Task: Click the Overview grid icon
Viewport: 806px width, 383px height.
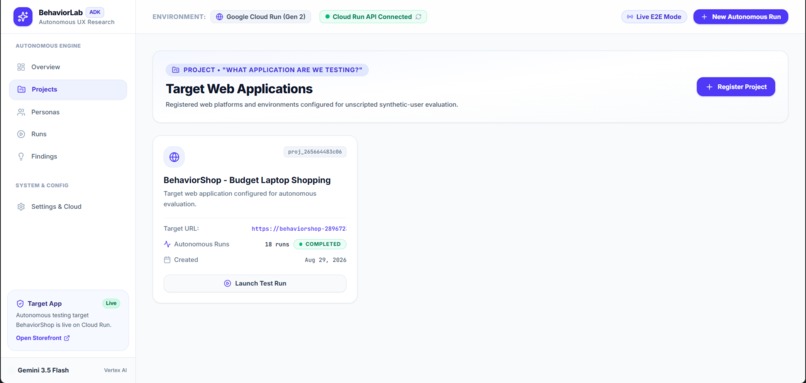Action: point(21,67)
